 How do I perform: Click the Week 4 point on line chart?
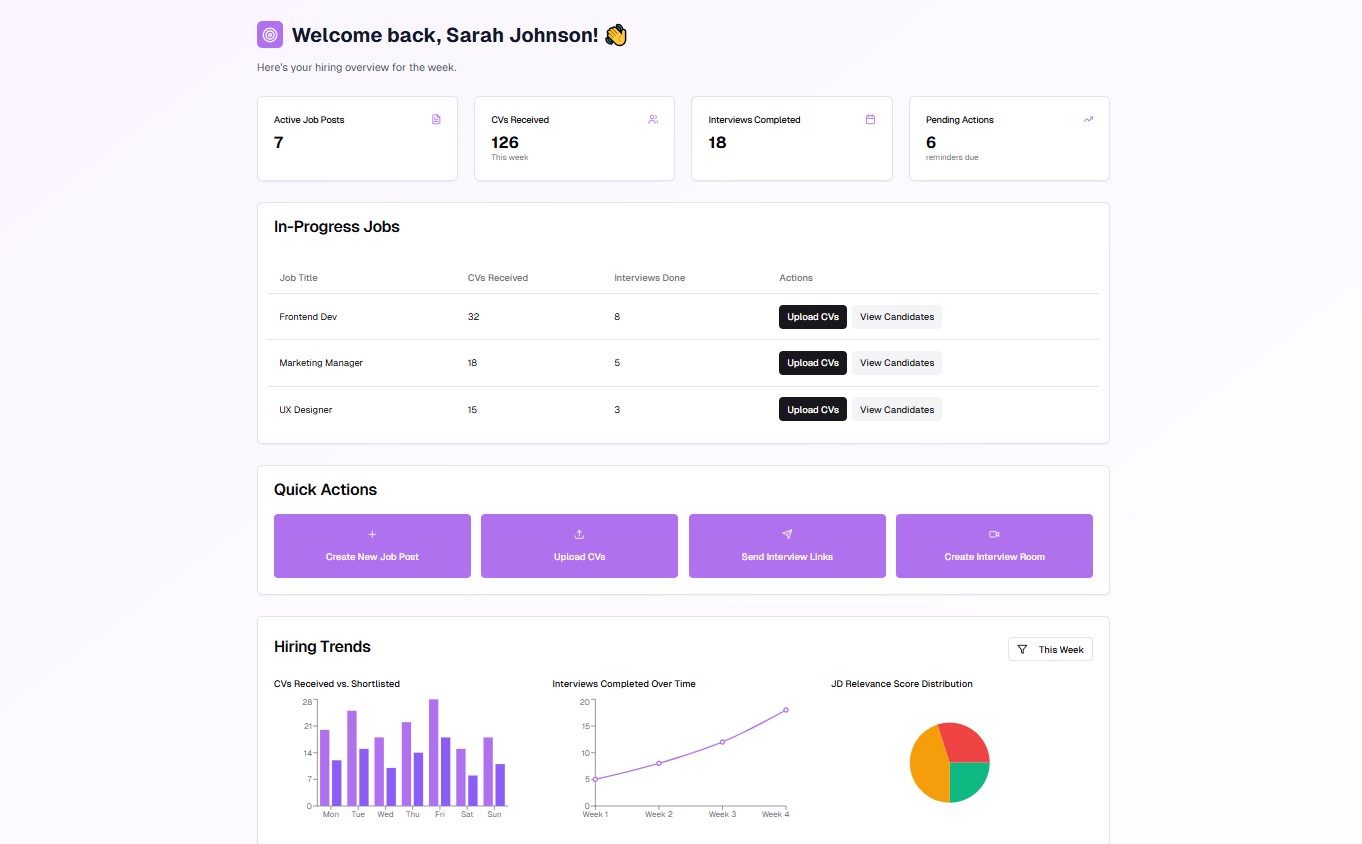(786, 710)
